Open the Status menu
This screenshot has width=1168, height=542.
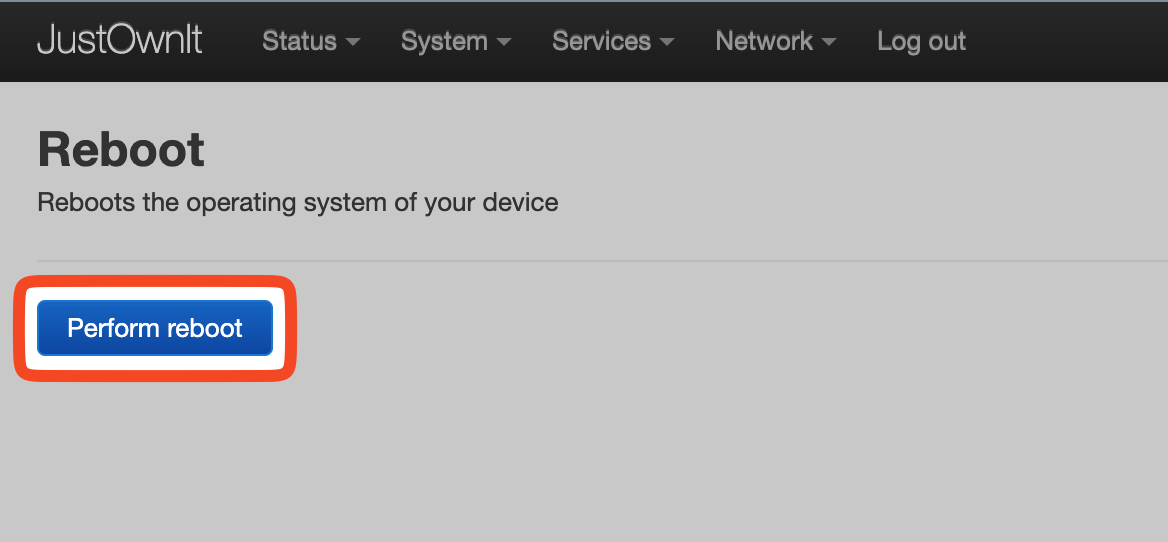(311, 41)
